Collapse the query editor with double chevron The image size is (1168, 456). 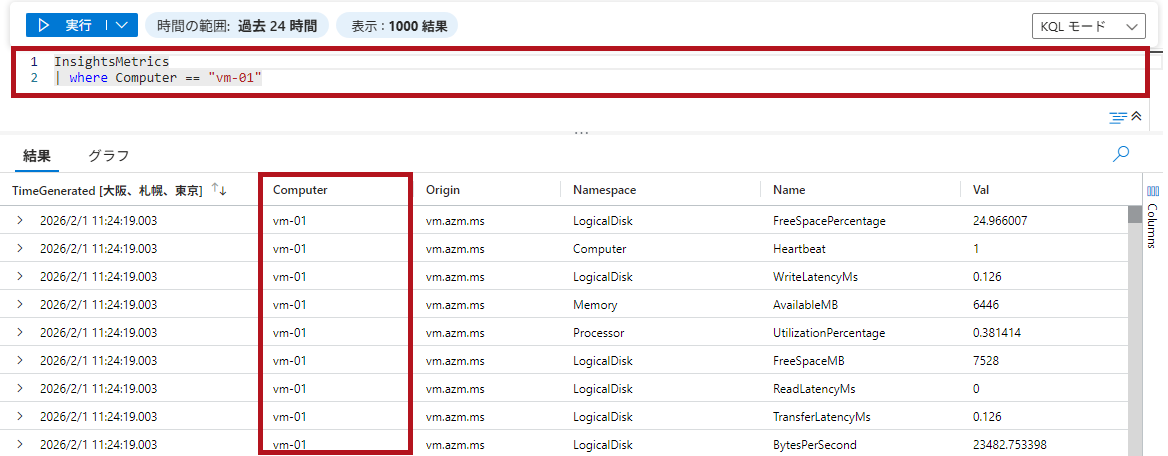(1136, 117)
